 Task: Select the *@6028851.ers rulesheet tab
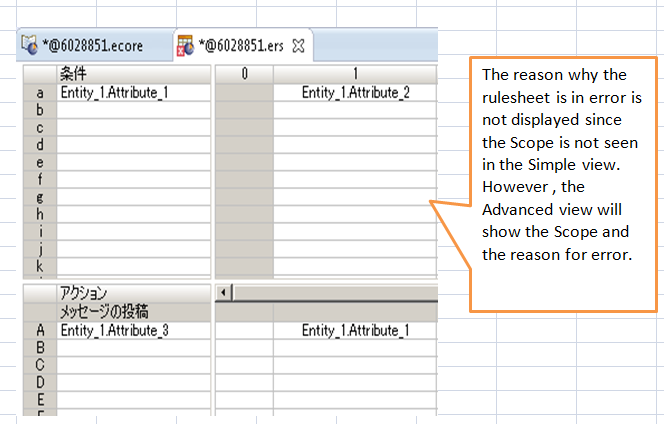point(243,45)
